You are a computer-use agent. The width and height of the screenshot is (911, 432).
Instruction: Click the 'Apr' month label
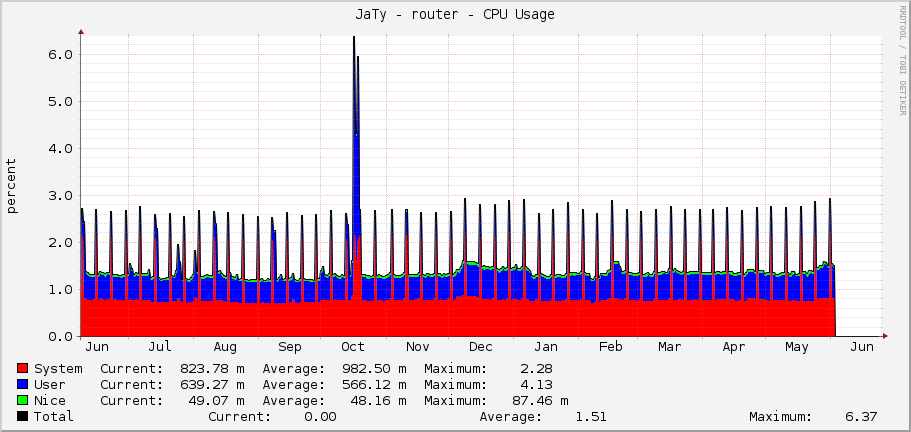(x=734, y=347)
